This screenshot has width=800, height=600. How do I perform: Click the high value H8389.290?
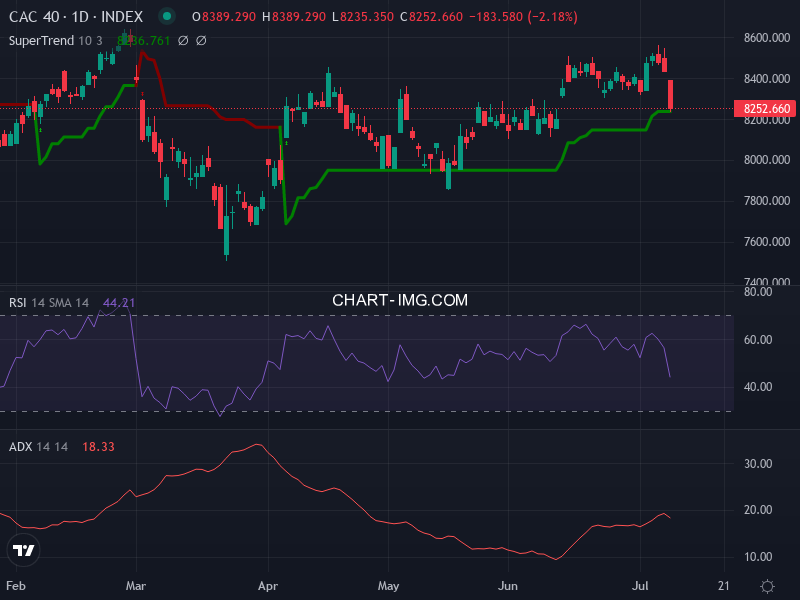point(294,17)
